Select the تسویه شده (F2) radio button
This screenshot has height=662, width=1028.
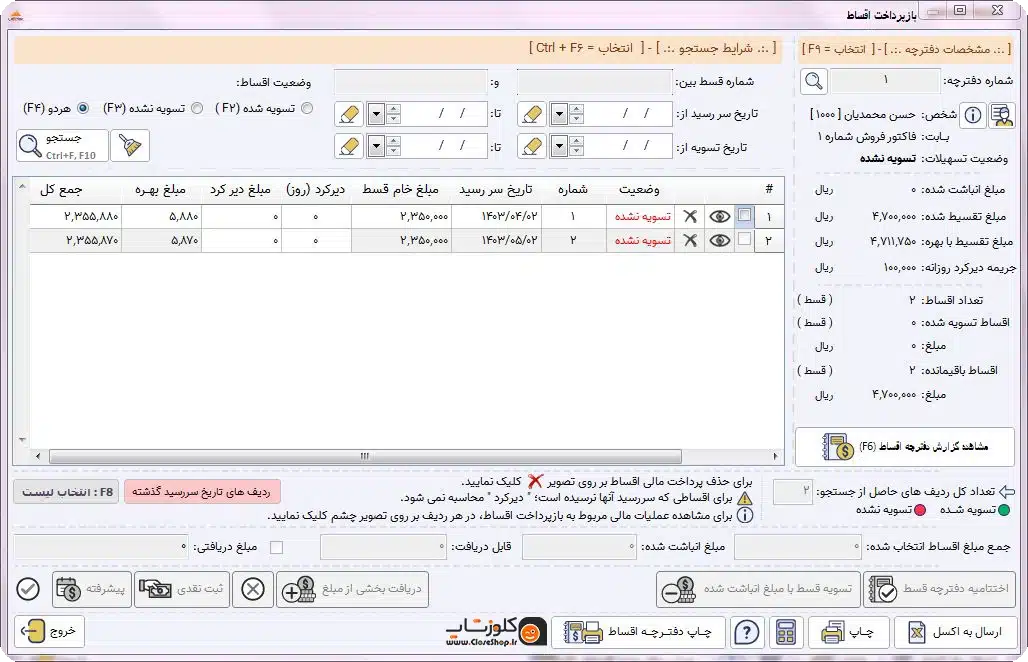[x=307, y=108]
